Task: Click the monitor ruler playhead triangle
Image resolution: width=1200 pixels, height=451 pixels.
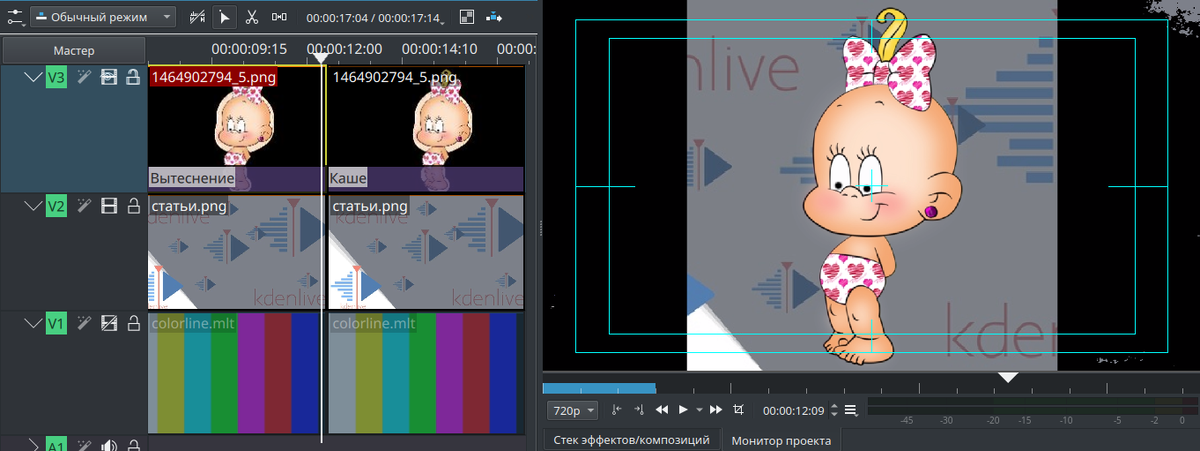Action: click(1008, 377)
